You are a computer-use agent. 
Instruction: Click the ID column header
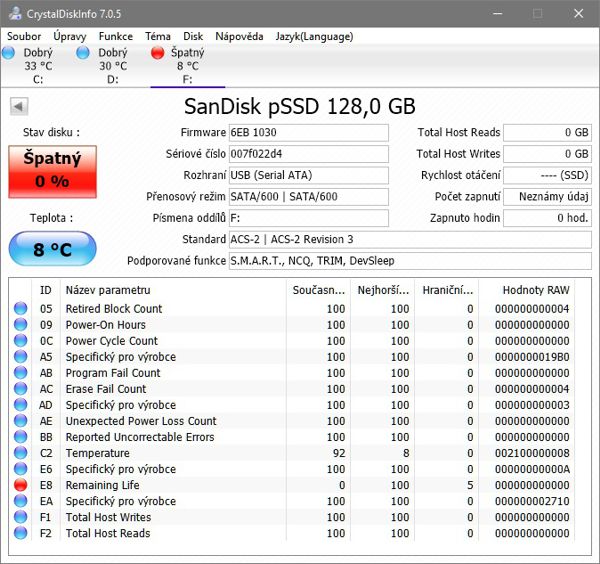[x=46, y=290]
